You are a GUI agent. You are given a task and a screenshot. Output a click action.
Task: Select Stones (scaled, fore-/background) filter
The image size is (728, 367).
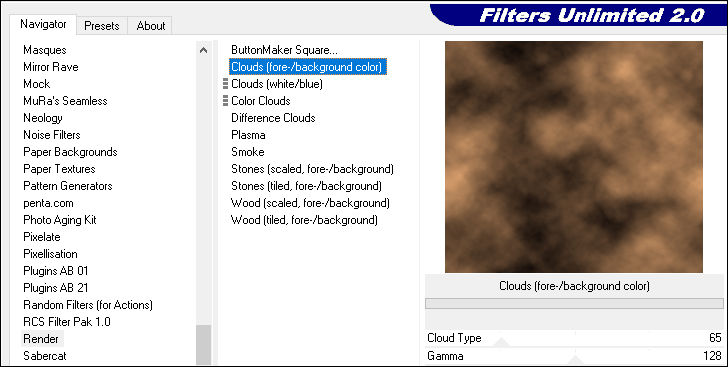tap(312, 169)
